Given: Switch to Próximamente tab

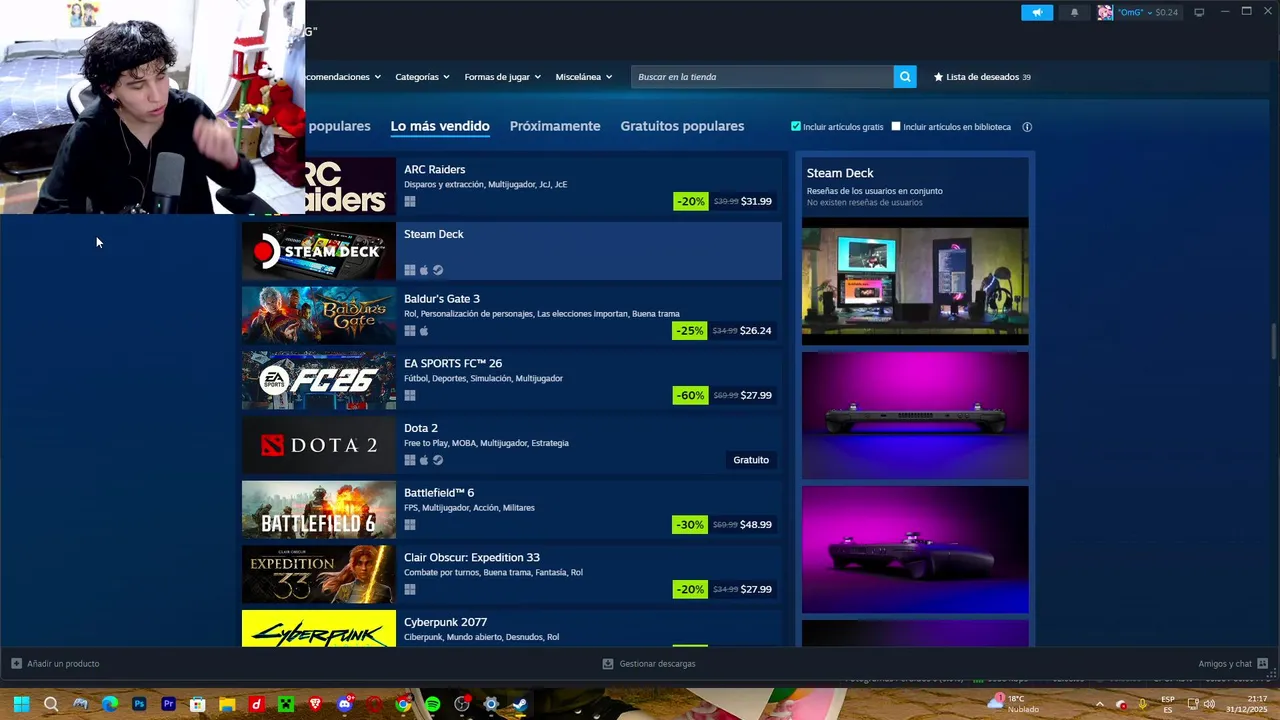Looking at the screenshot, I should (555, 126).
